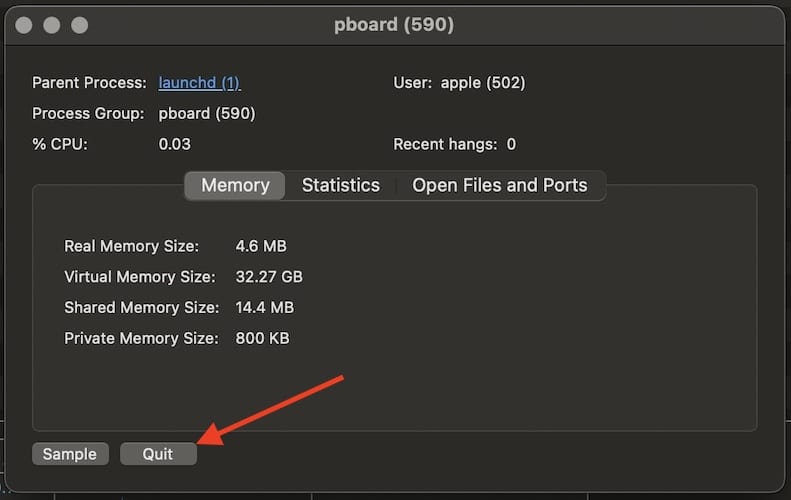Close the pboard process window

(x=24, y=24)
